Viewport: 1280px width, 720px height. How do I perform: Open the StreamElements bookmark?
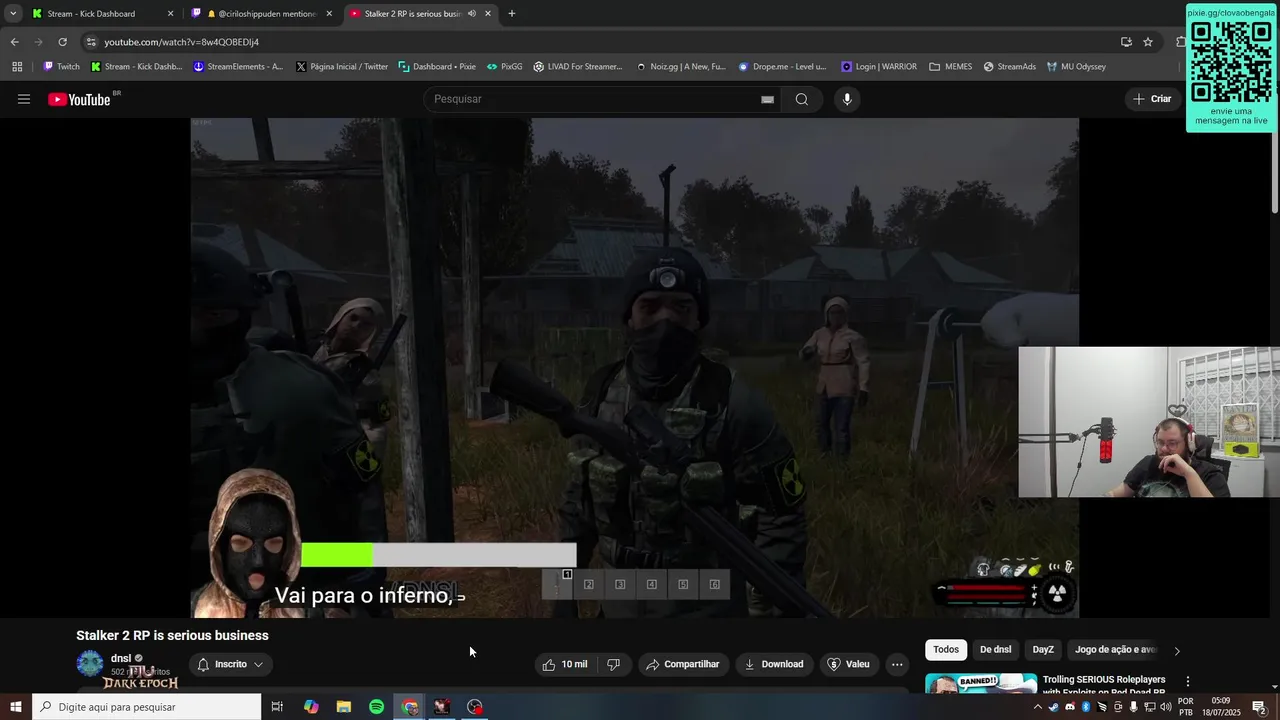238,67
